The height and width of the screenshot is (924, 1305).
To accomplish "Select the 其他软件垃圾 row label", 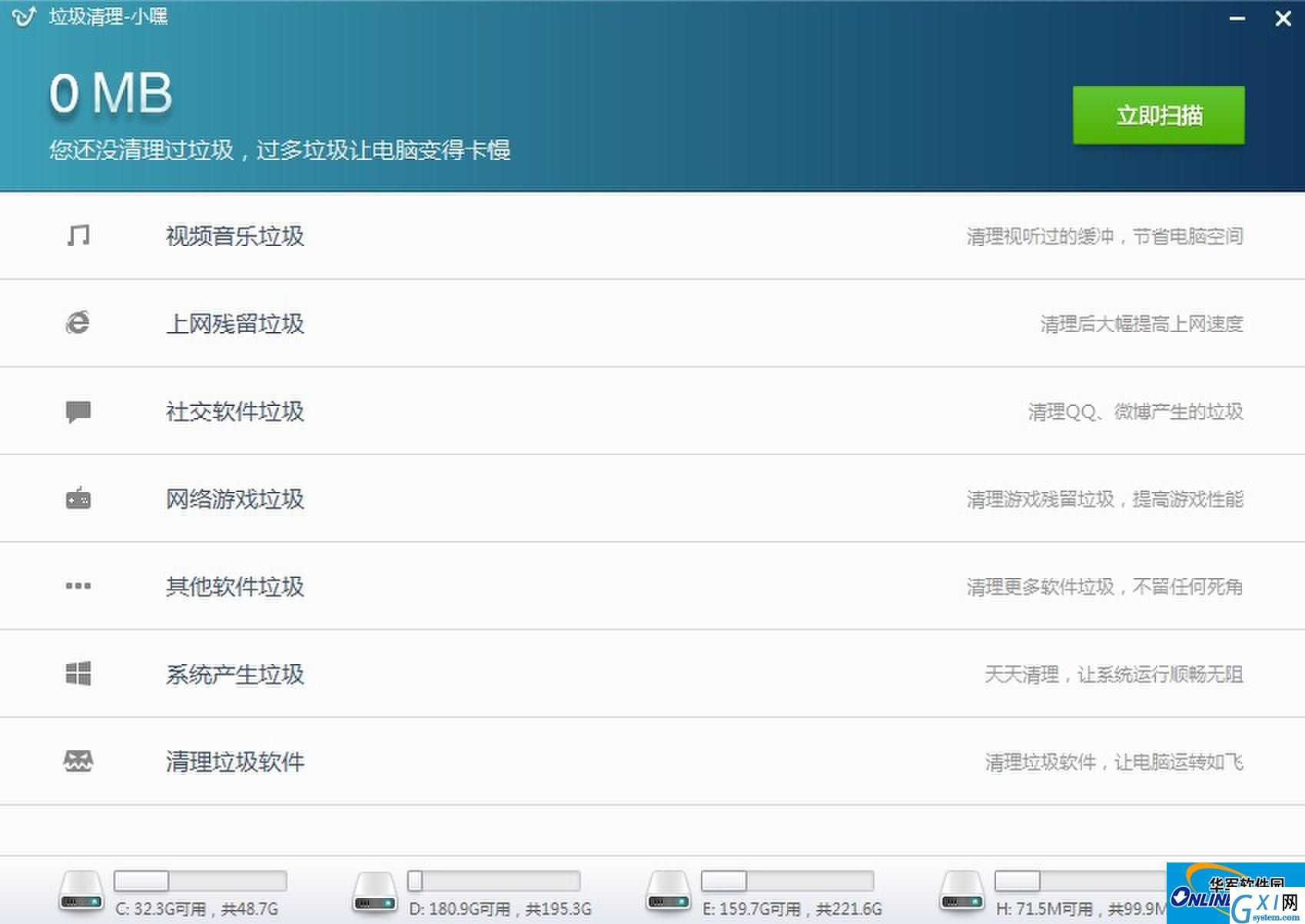I will [x=235, y=587].
